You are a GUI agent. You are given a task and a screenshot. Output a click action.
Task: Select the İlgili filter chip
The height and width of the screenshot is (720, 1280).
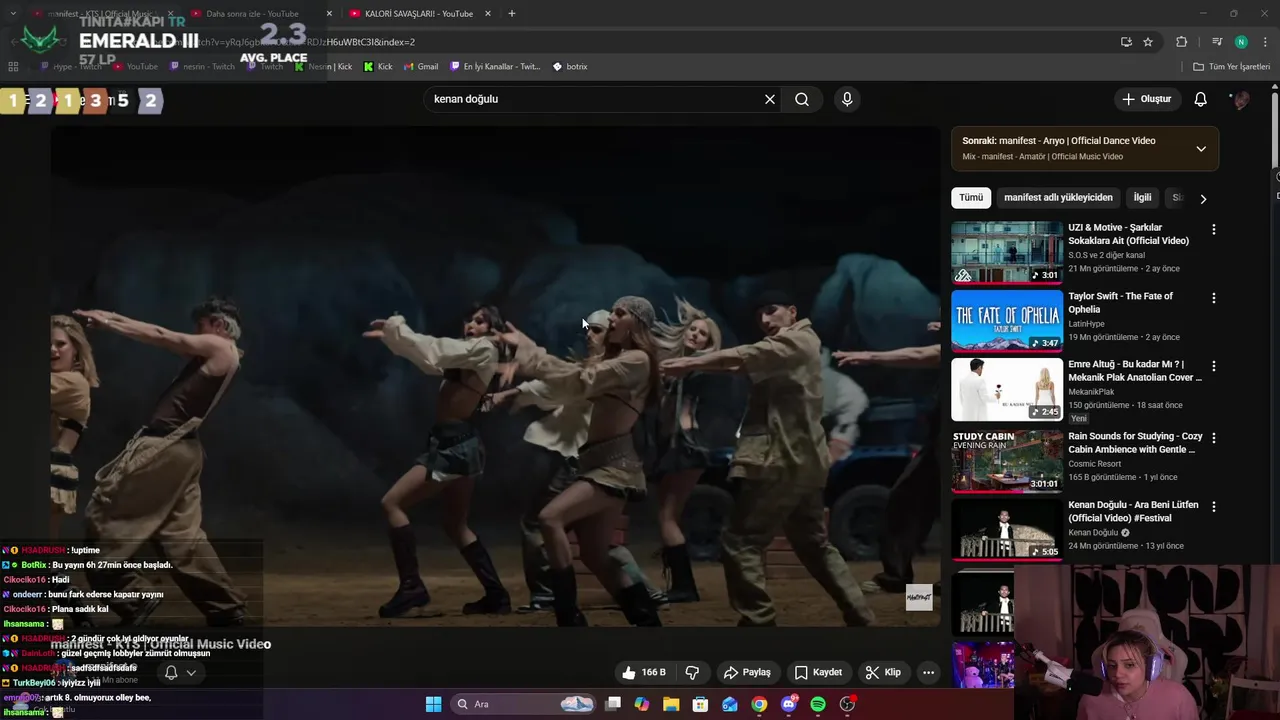click(x=1142, y=197)
